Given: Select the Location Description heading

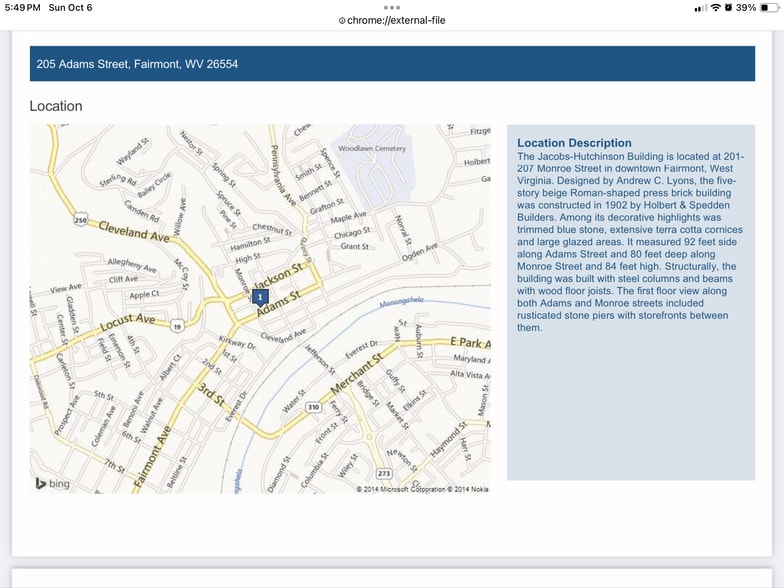Looking at the screenshot, I should [574, 143].
